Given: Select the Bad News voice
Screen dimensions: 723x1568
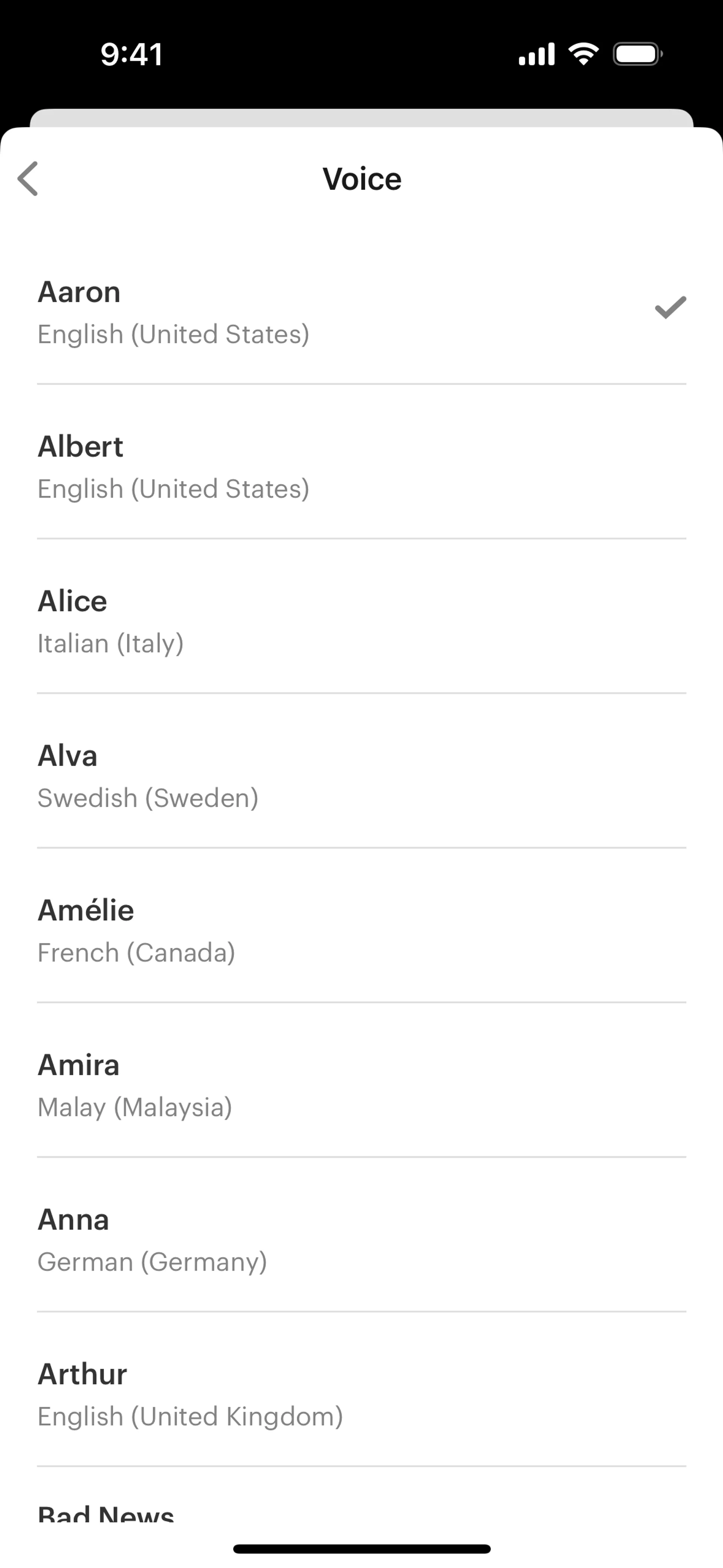Looking at the screenshot, I should [x=106, y=1512].
